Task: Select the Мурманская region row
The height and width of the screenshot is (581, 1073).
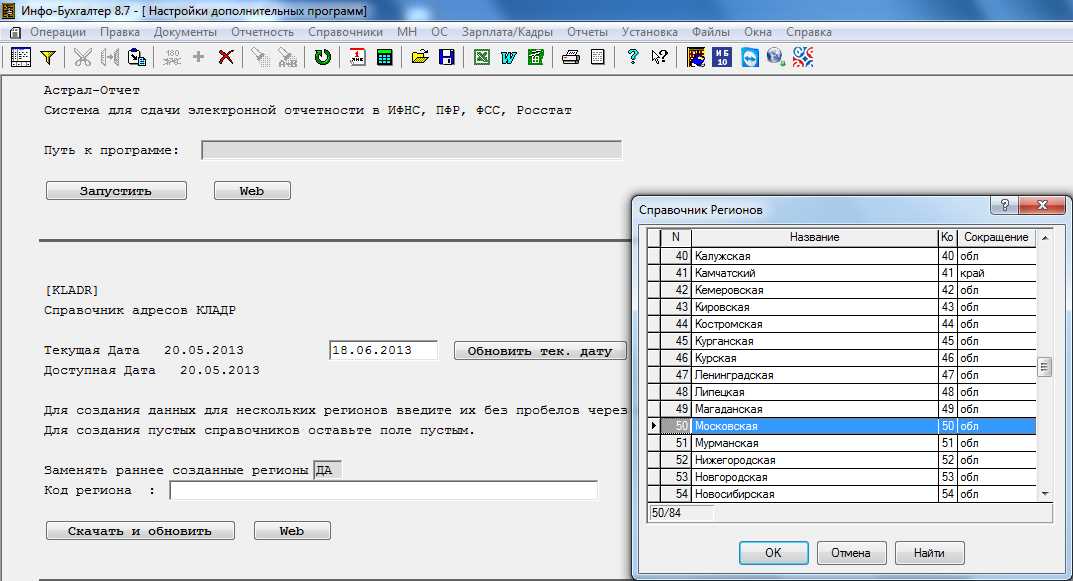Action: point(842,443)
